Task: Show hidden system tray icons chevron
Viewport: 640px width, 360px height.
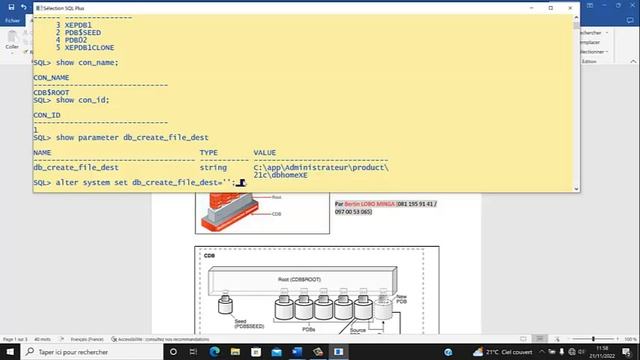Action: coord(542,351)
